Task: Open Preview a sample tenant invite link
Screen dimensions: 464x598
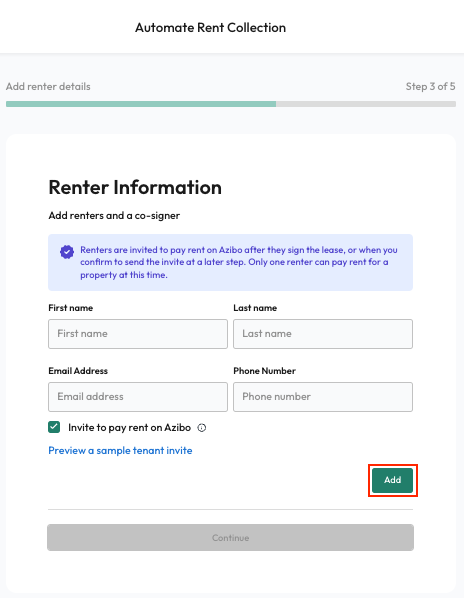Action: coord(120,450)
